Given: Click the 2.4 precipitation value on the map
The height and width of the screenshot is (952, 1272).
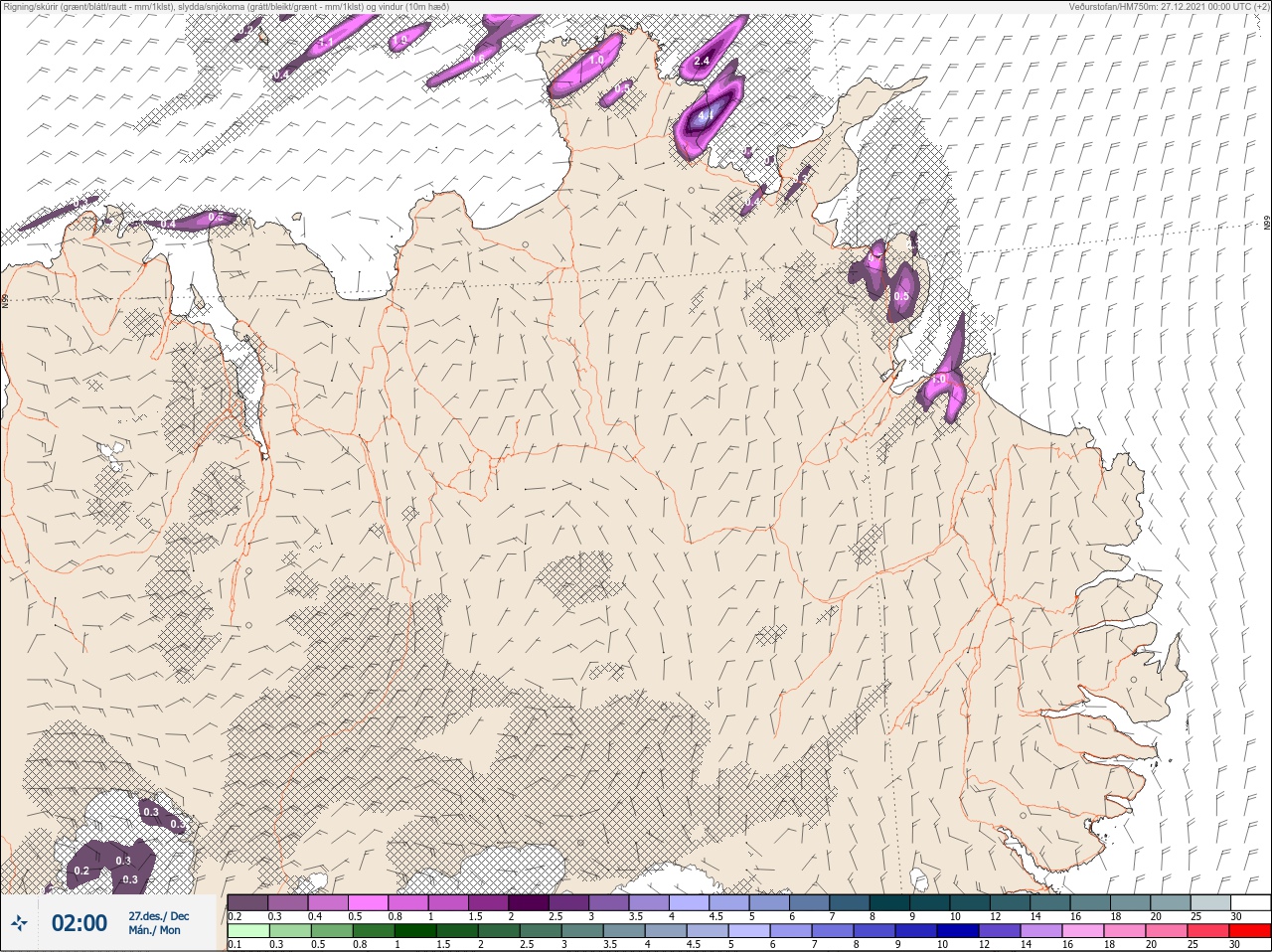Looking at the screenshot, I should [x=702, y=62].
